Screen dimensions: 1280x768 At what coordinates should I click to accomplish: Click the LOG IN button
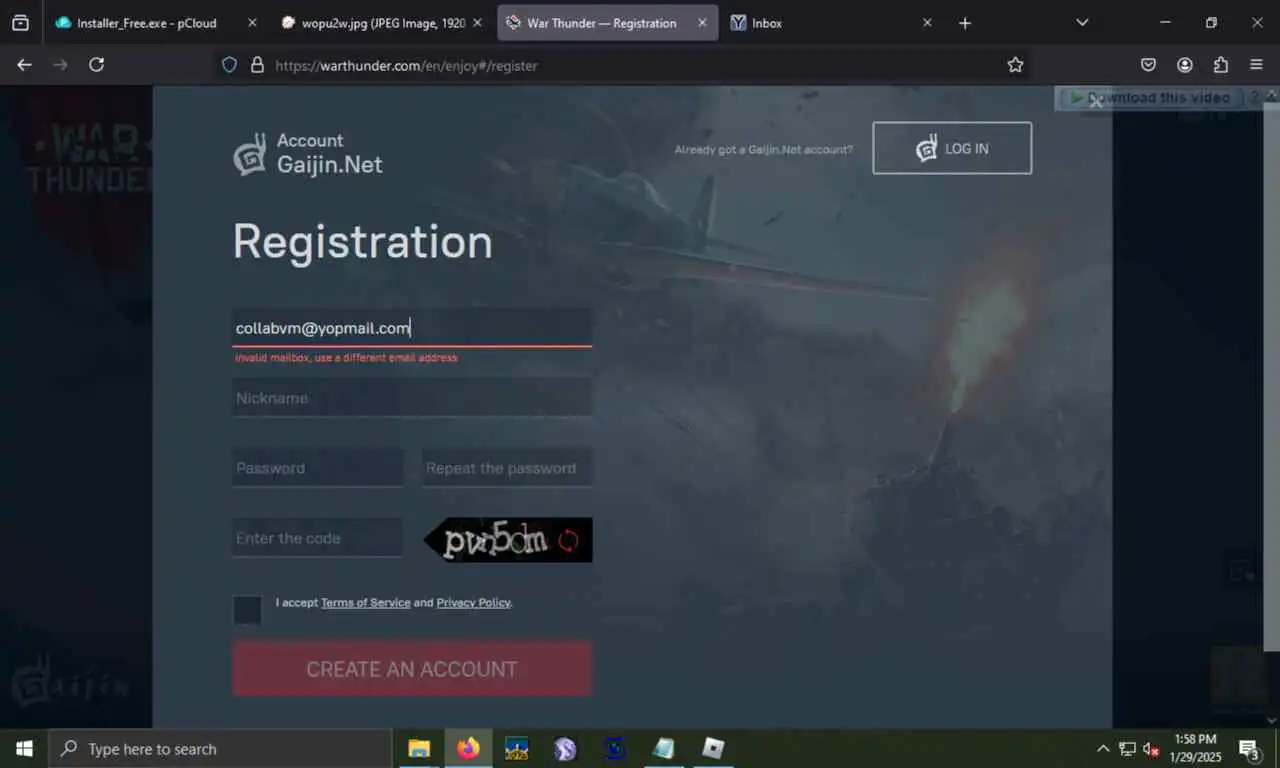(952, 148)
